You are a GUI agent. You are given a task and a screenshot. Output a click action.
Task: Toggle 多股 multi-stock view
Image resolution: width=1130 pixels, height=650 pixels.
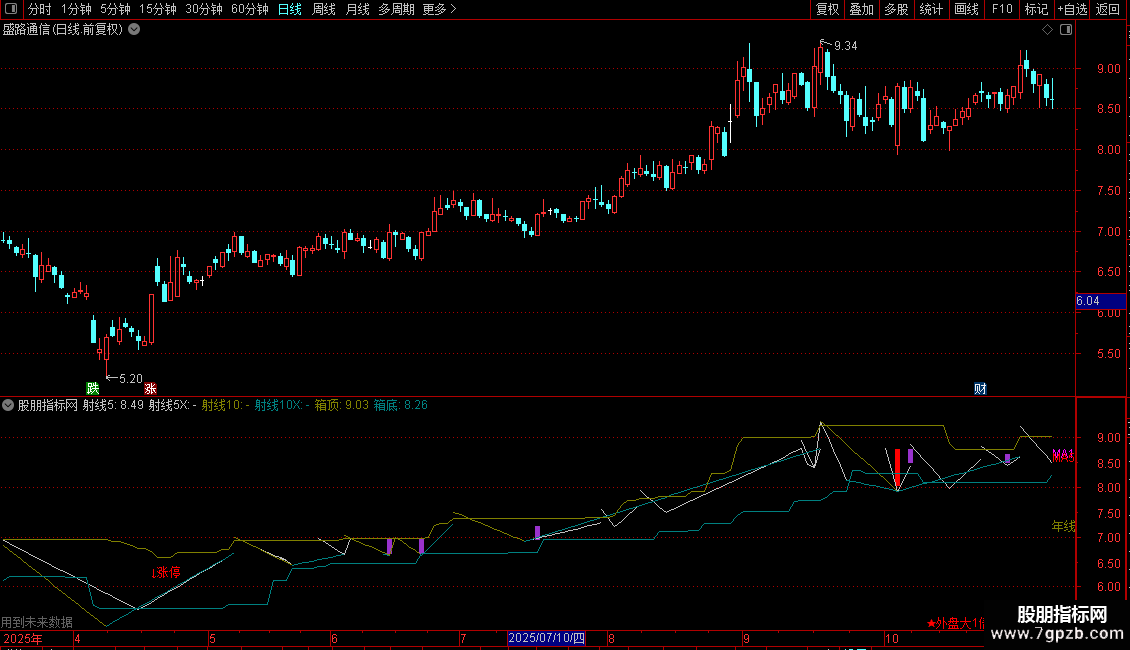[x=896, y=10]
